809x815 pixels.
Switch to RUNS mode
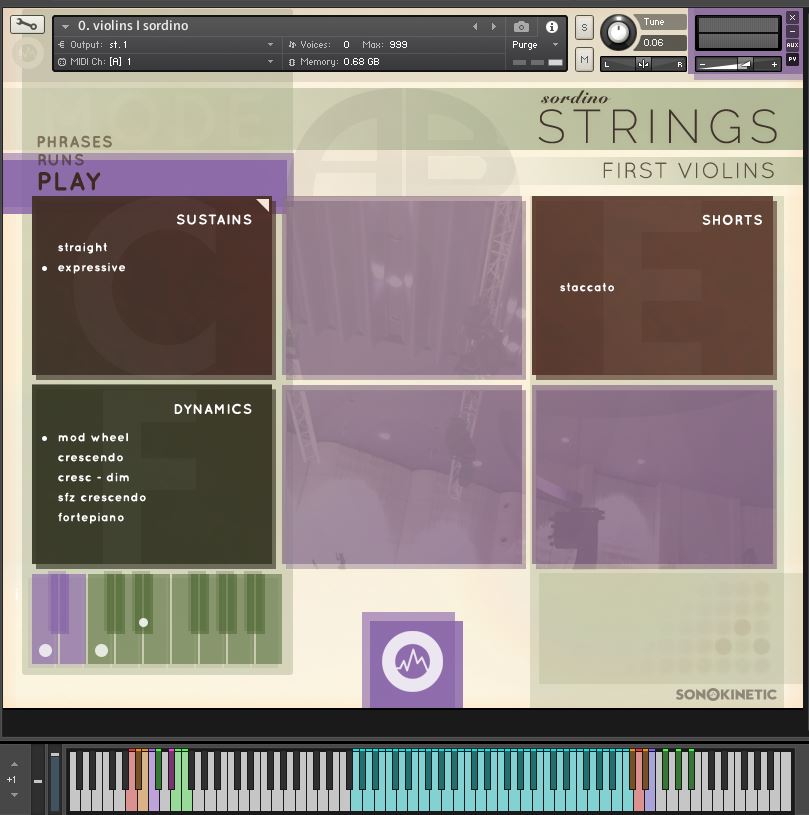point(62,160)
